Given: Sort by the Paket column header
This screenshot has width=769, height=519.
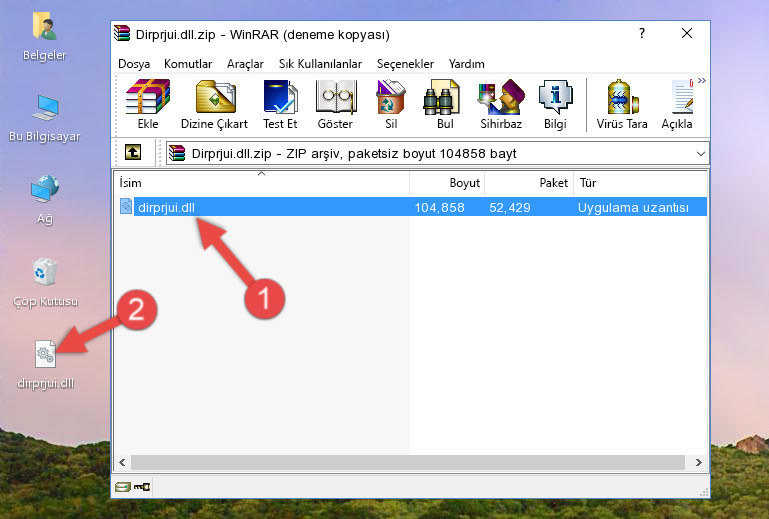Looking at the screenshot, I should click(x=529, y=182).
